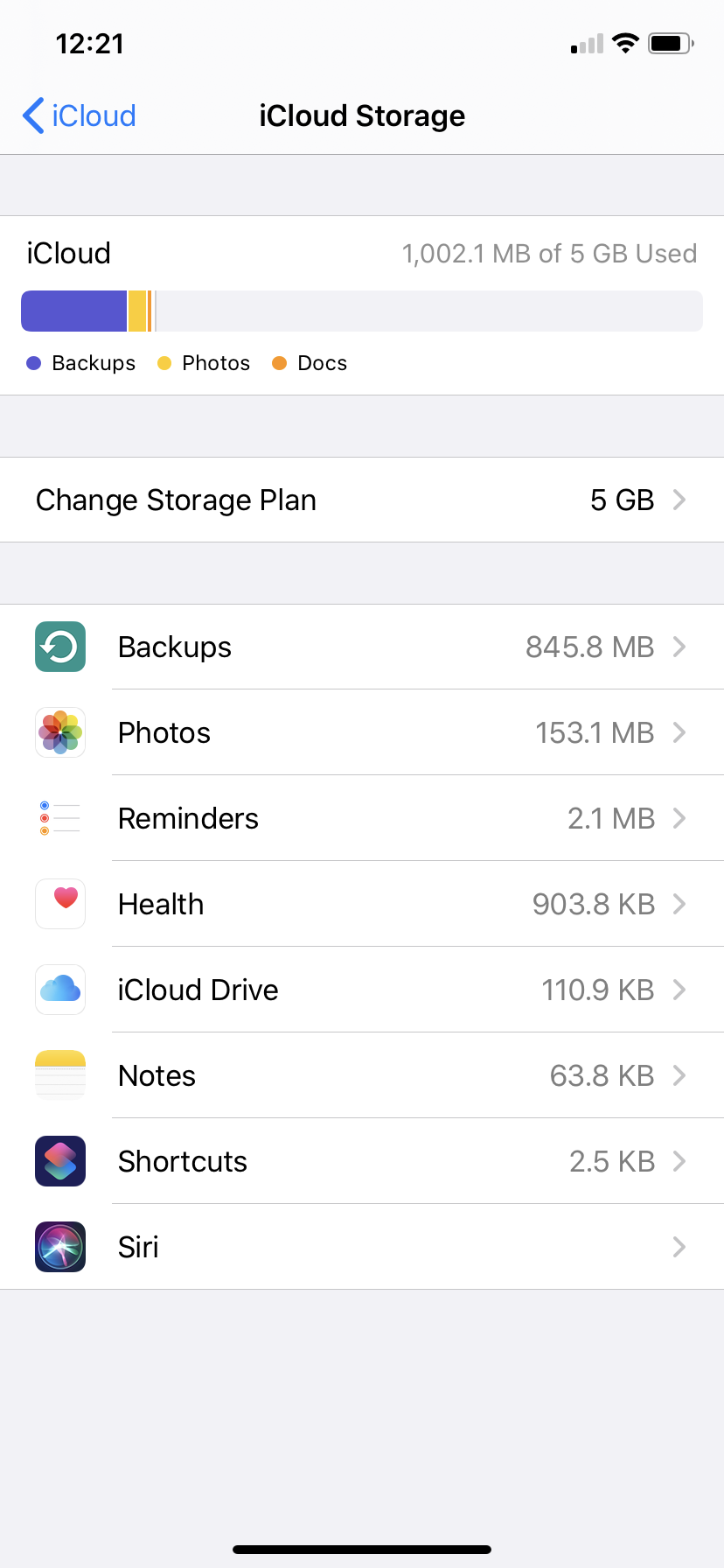The width and height of the screenshot is (724, 1568).
Task: Tap the Health heart icon
Action: 60,904
